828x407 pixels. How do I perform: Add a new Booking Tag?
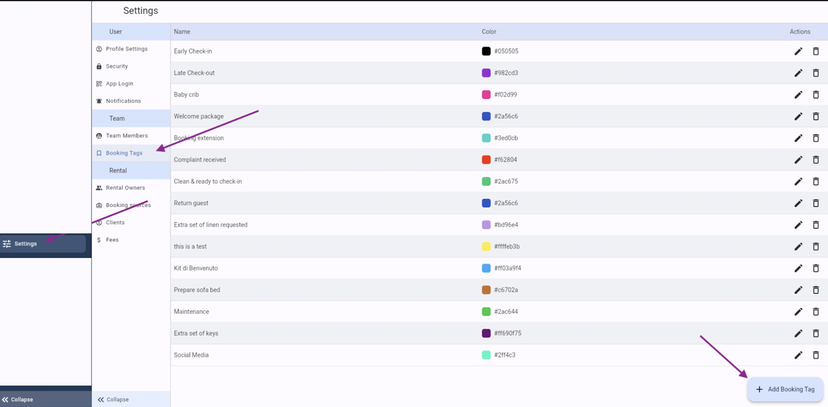pos(785,390)
